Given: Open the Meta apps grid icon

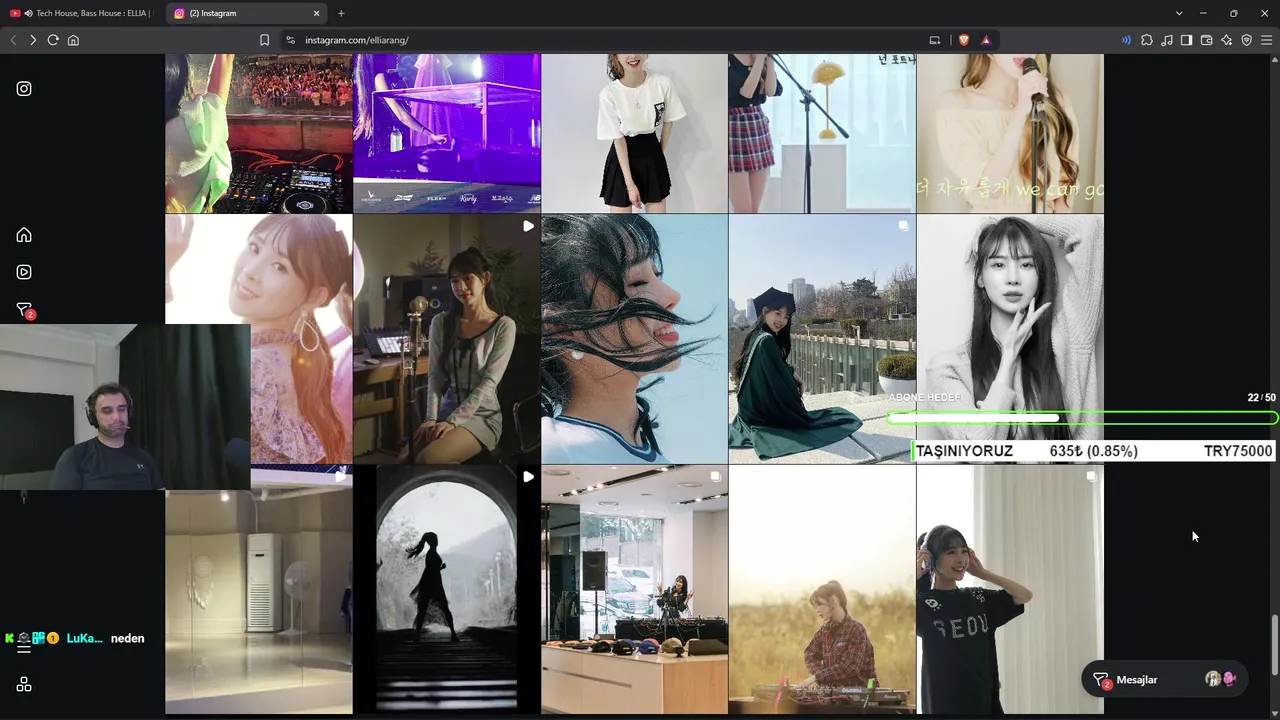Looking at the screenshot, I should tap(24, 685).
